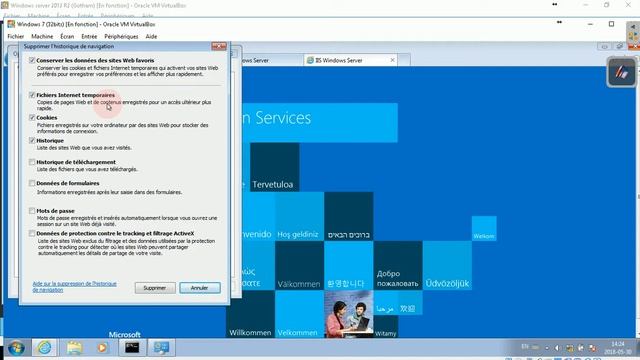Viewport: 640px width, 360px height.
Task: Click the Tervetuloa tile
Action: pyautogui.click(x=275, y=167)
